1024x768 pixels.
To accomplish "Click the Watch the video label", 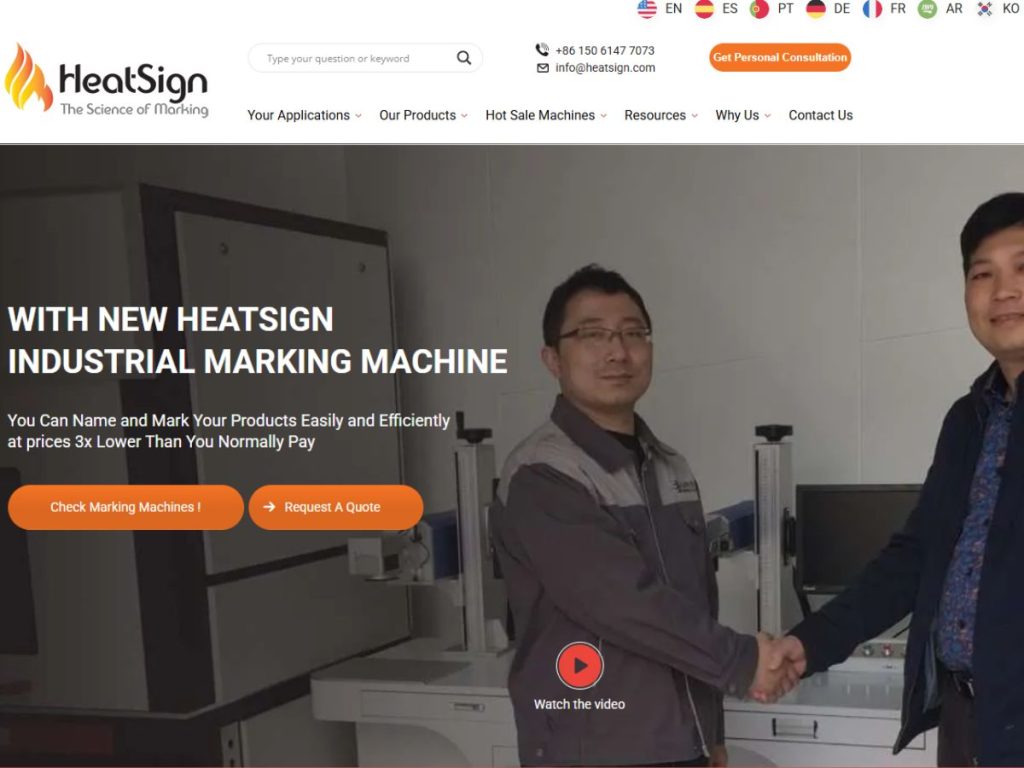I will tap(579, 704).
